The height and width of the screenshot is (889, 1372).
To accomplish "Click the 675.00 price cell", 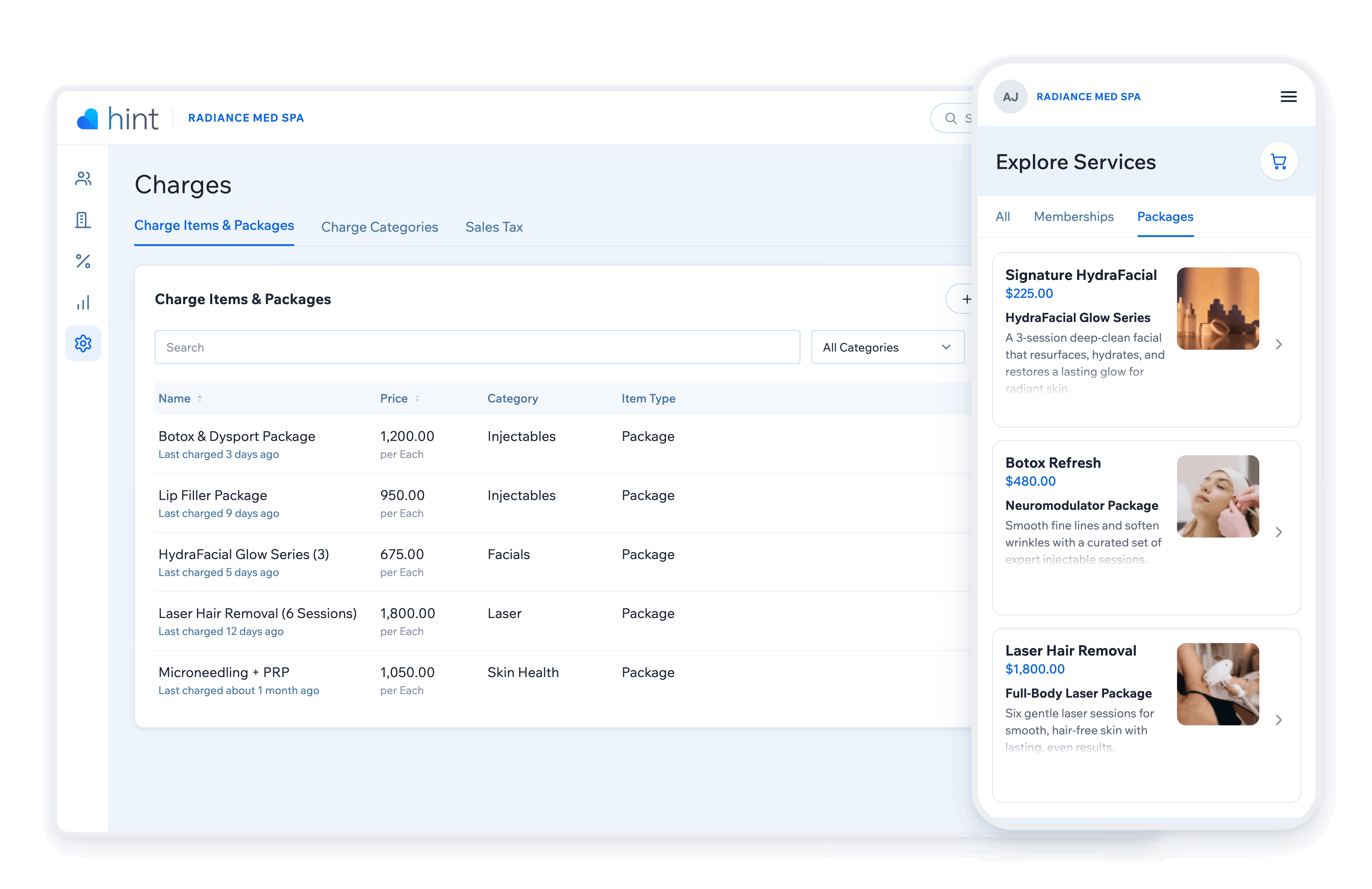I will point(402,555).
